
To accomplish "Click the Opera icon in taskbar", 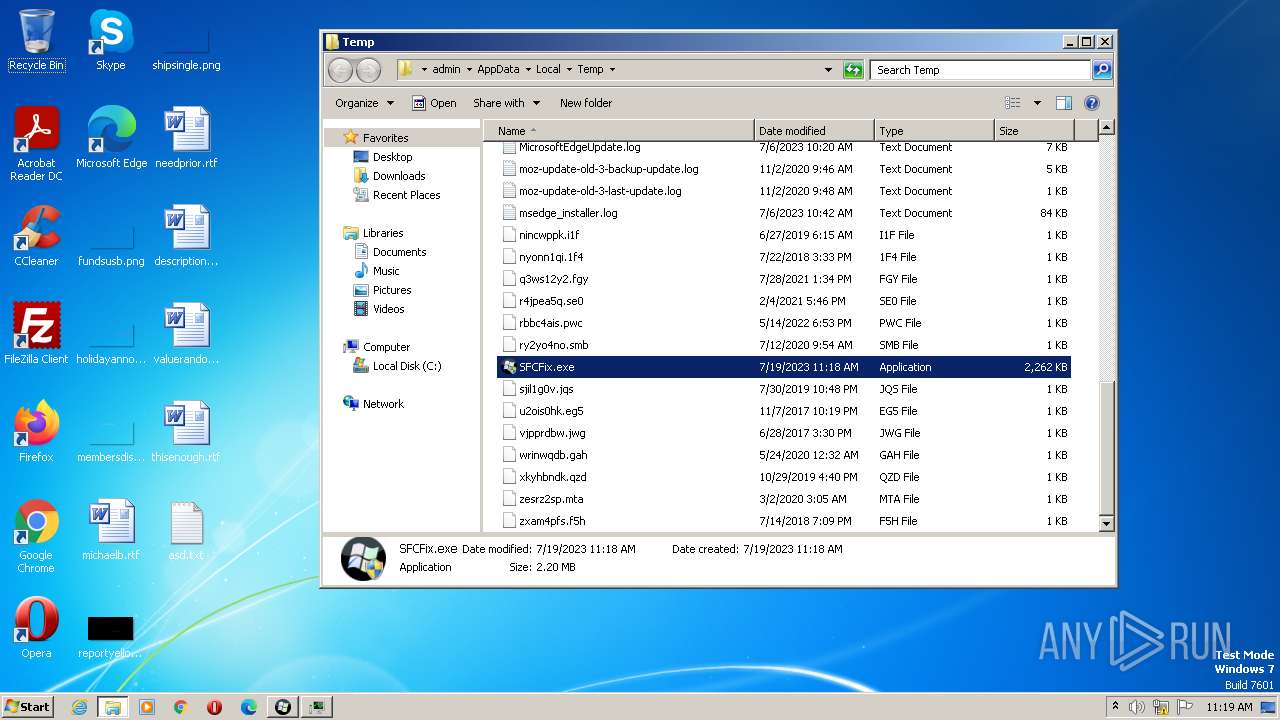I will 214,707.
